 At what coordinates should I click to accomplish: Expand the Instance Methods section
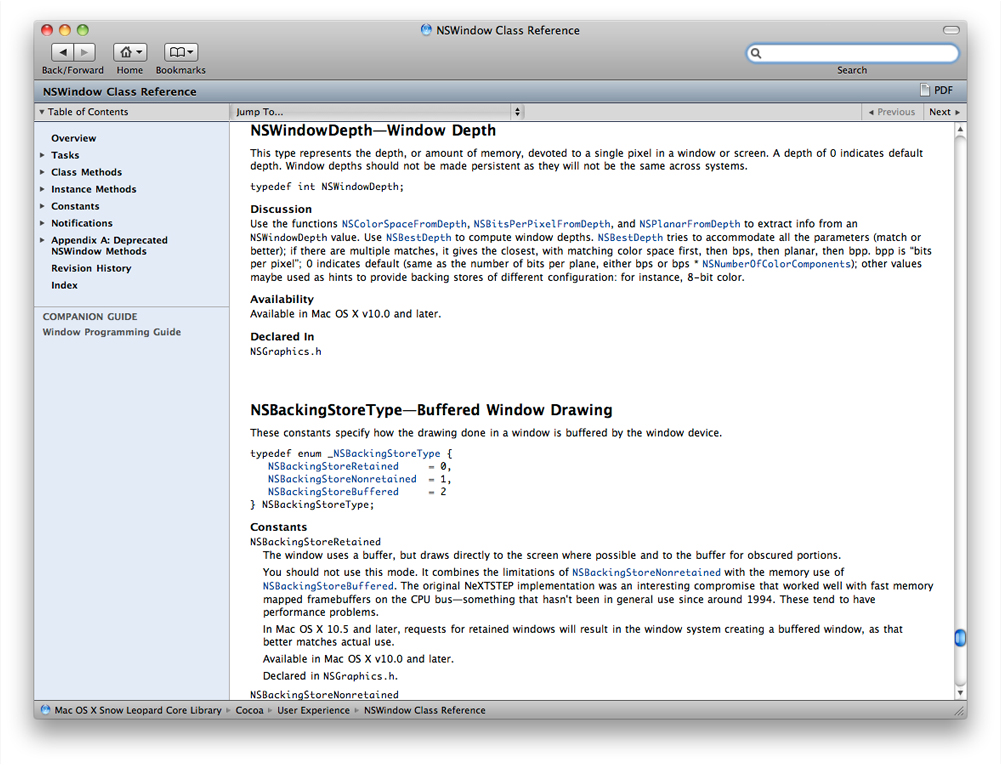click(x=42, y=189)
